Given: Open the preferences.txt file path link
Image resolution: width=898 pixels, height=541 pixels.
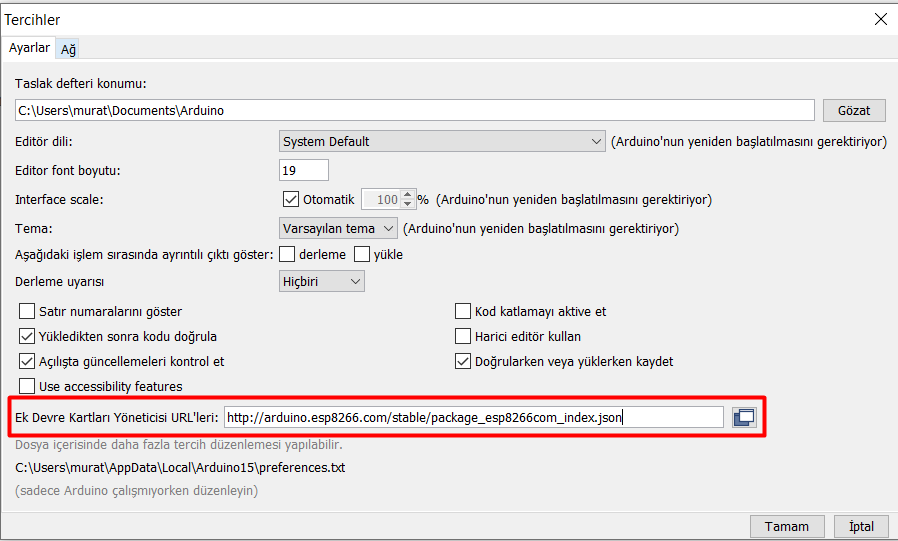Looking at the screenshot, I should 180,468.
